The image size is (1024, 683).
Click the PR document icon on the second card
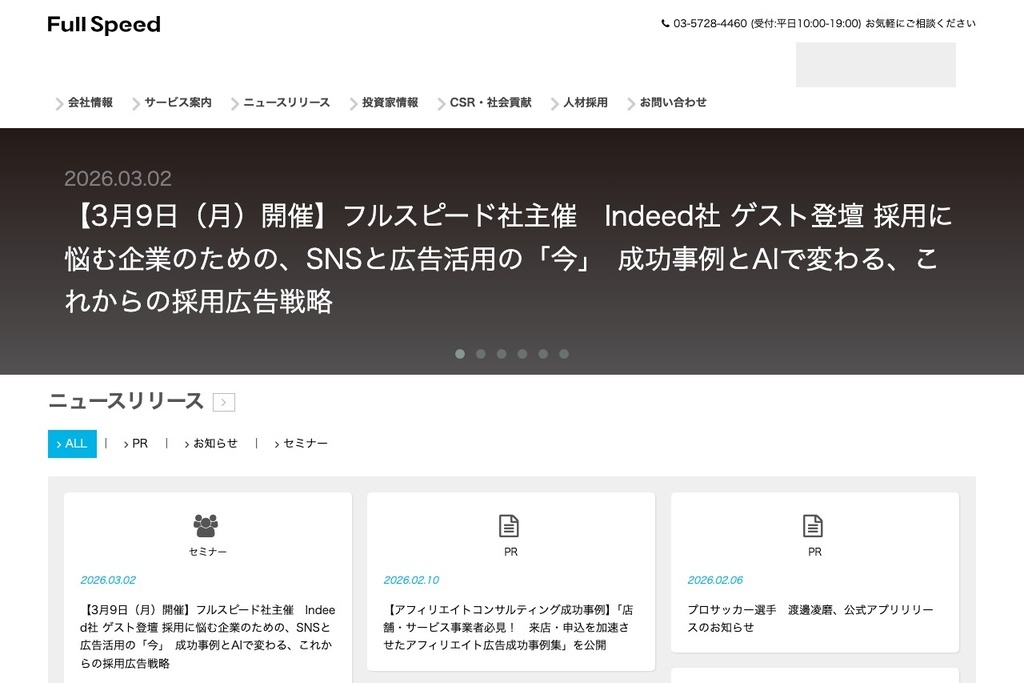tap(510, 522)
